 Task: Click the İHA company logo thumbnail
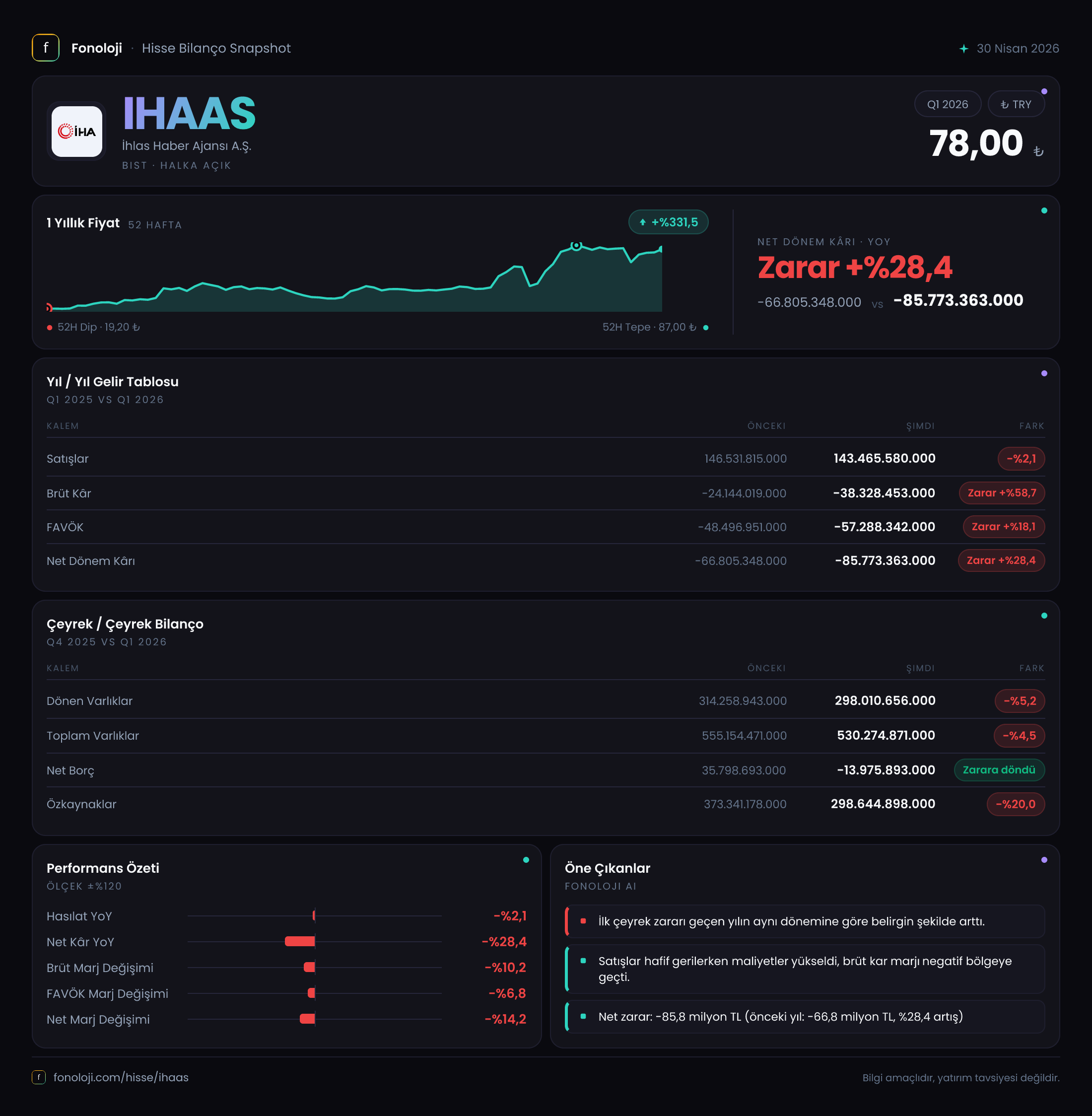coord(77,132)
